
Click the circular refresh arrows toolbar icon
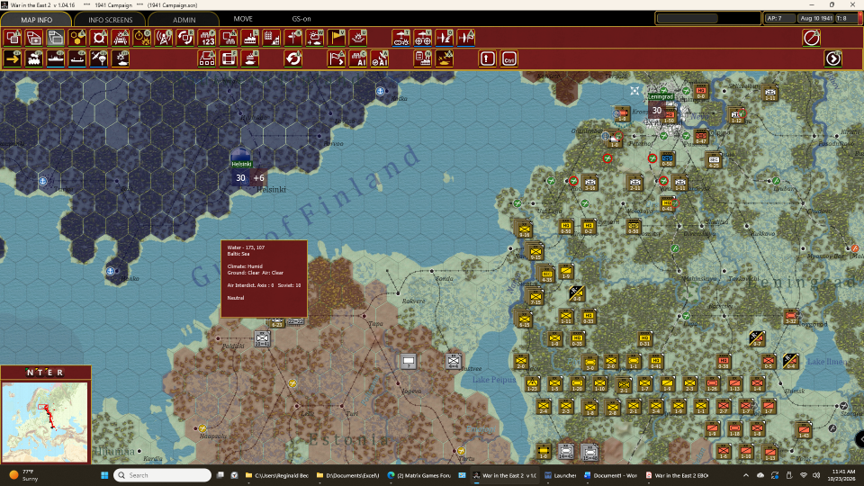pyautogui.click(x=293, y=58)
